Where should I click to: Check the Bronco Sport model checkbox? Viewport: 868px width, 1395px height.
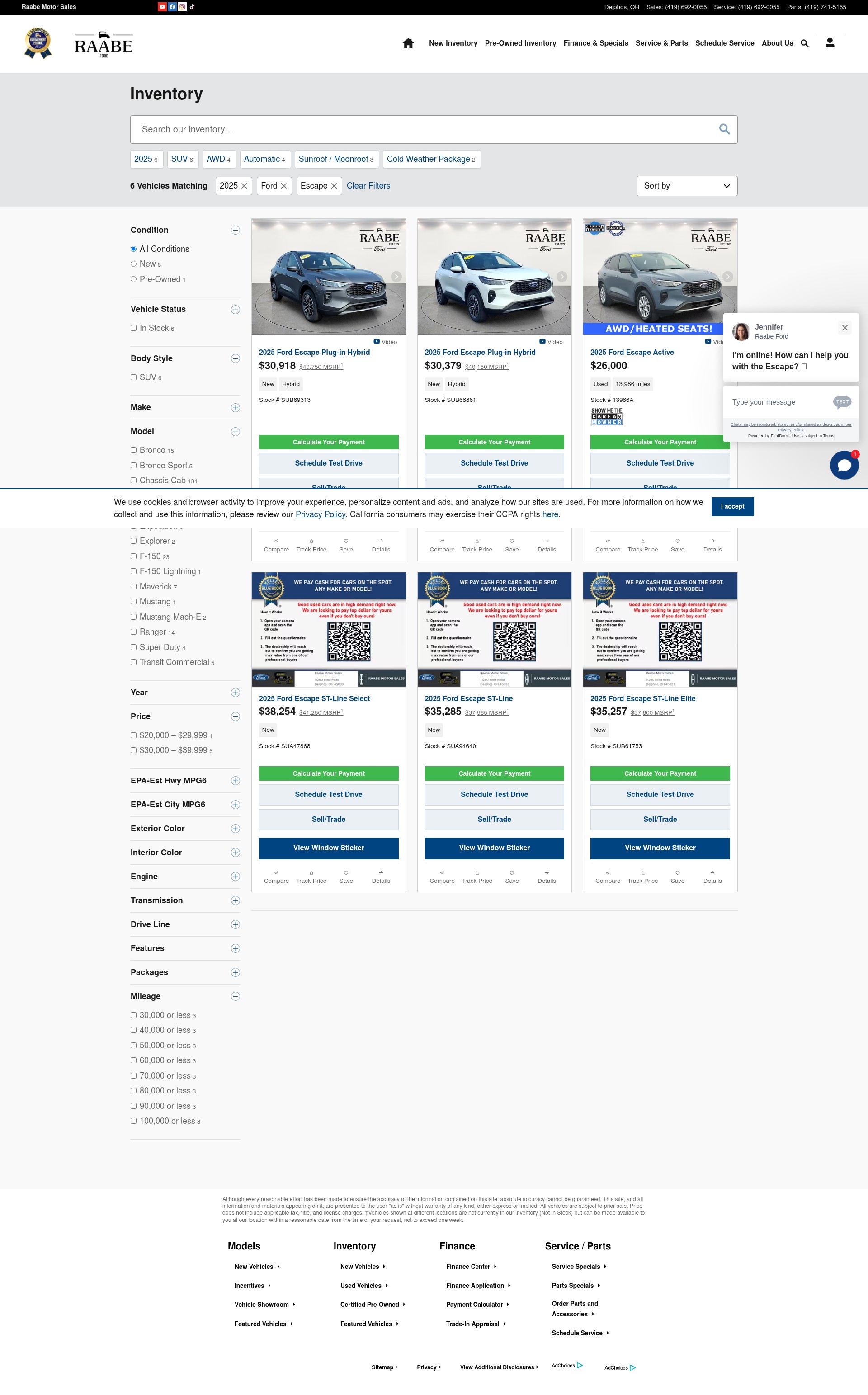pos(133,466)
